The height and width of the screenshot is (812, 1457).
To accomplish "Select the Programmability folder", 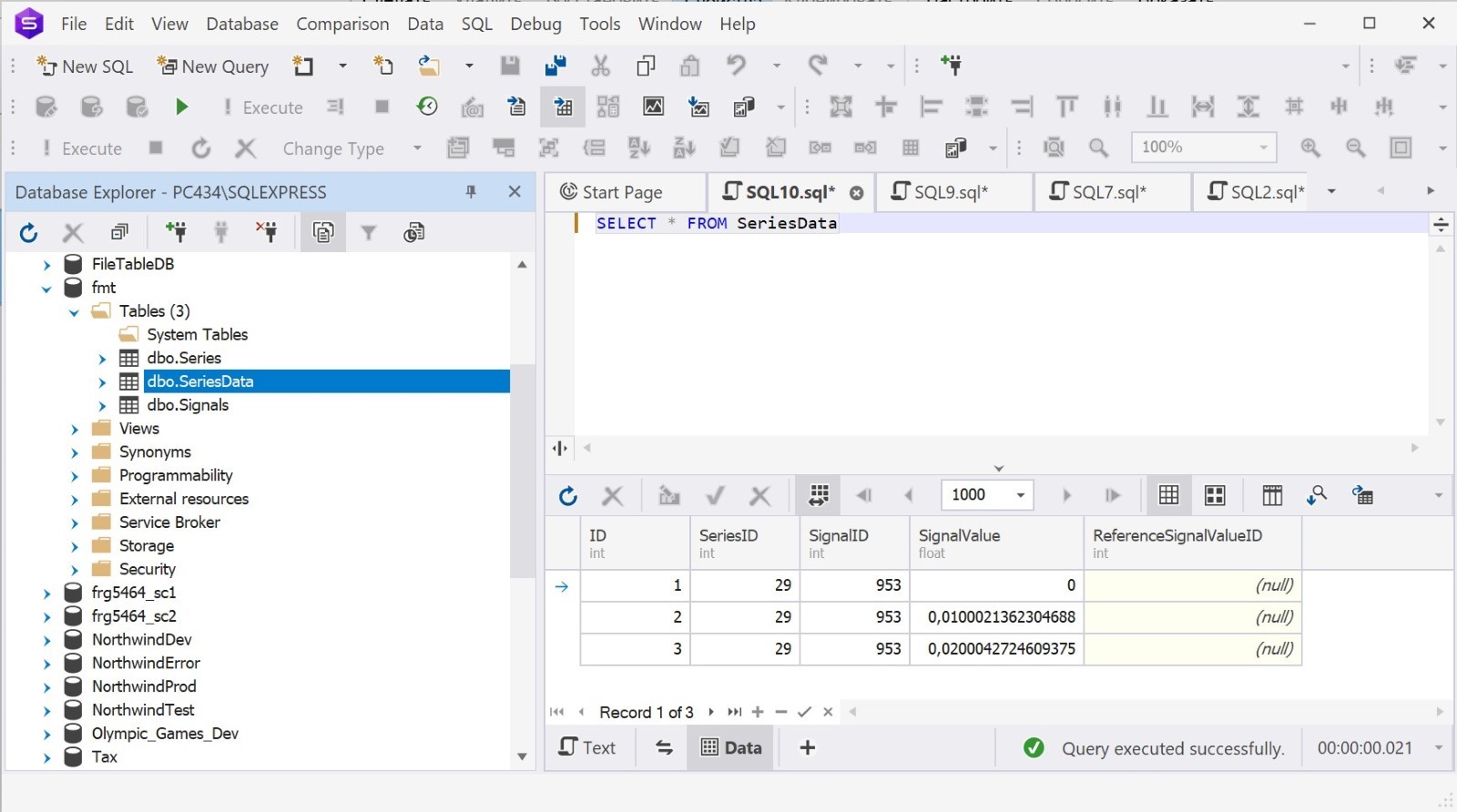I will (176, 475).
